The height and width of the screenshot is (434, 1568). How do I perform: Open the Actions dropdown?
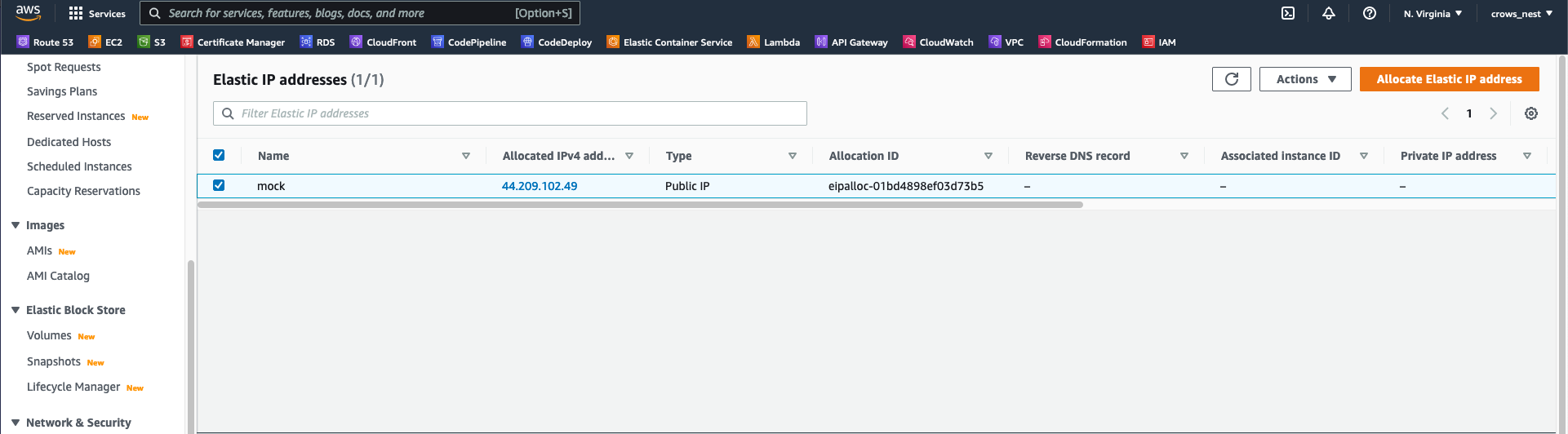click(1305, 79)
